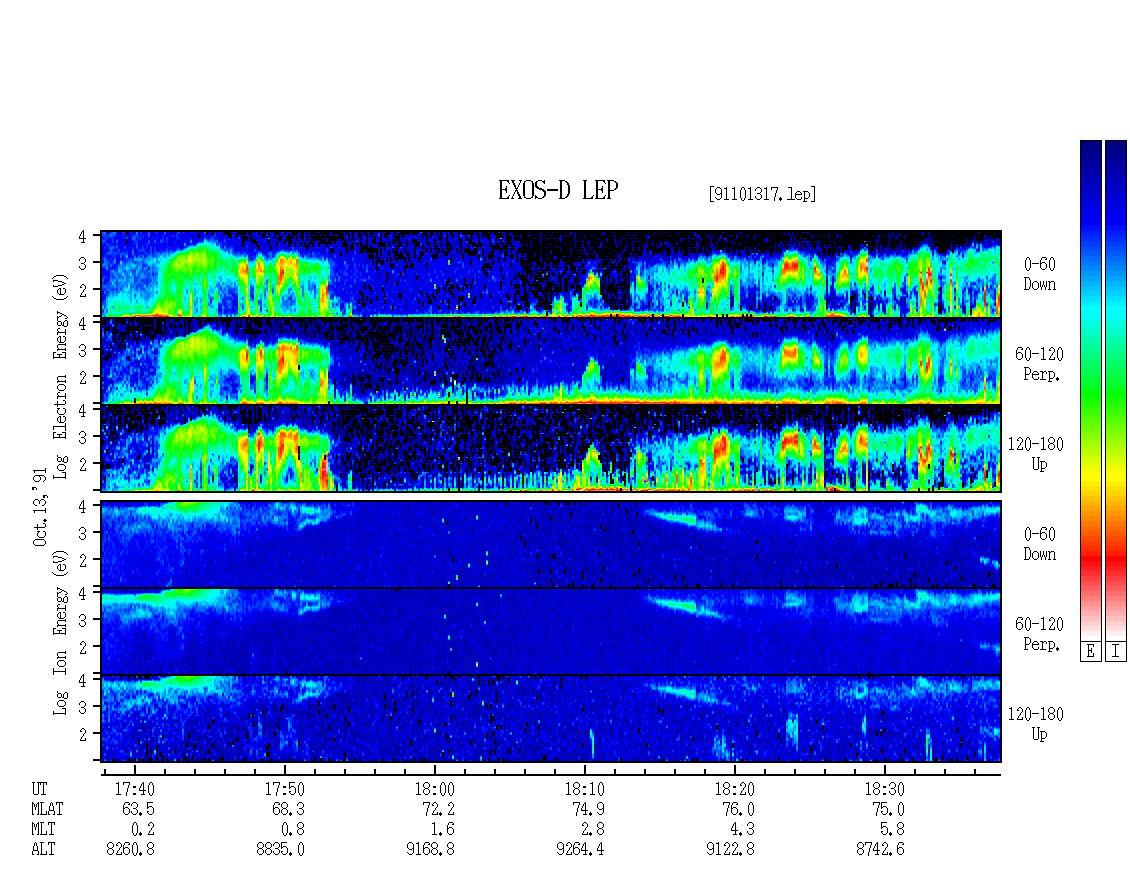Click the ALT value 8835.0
The height and width of the screenshot is (875, 1130).
coord(280,850)
